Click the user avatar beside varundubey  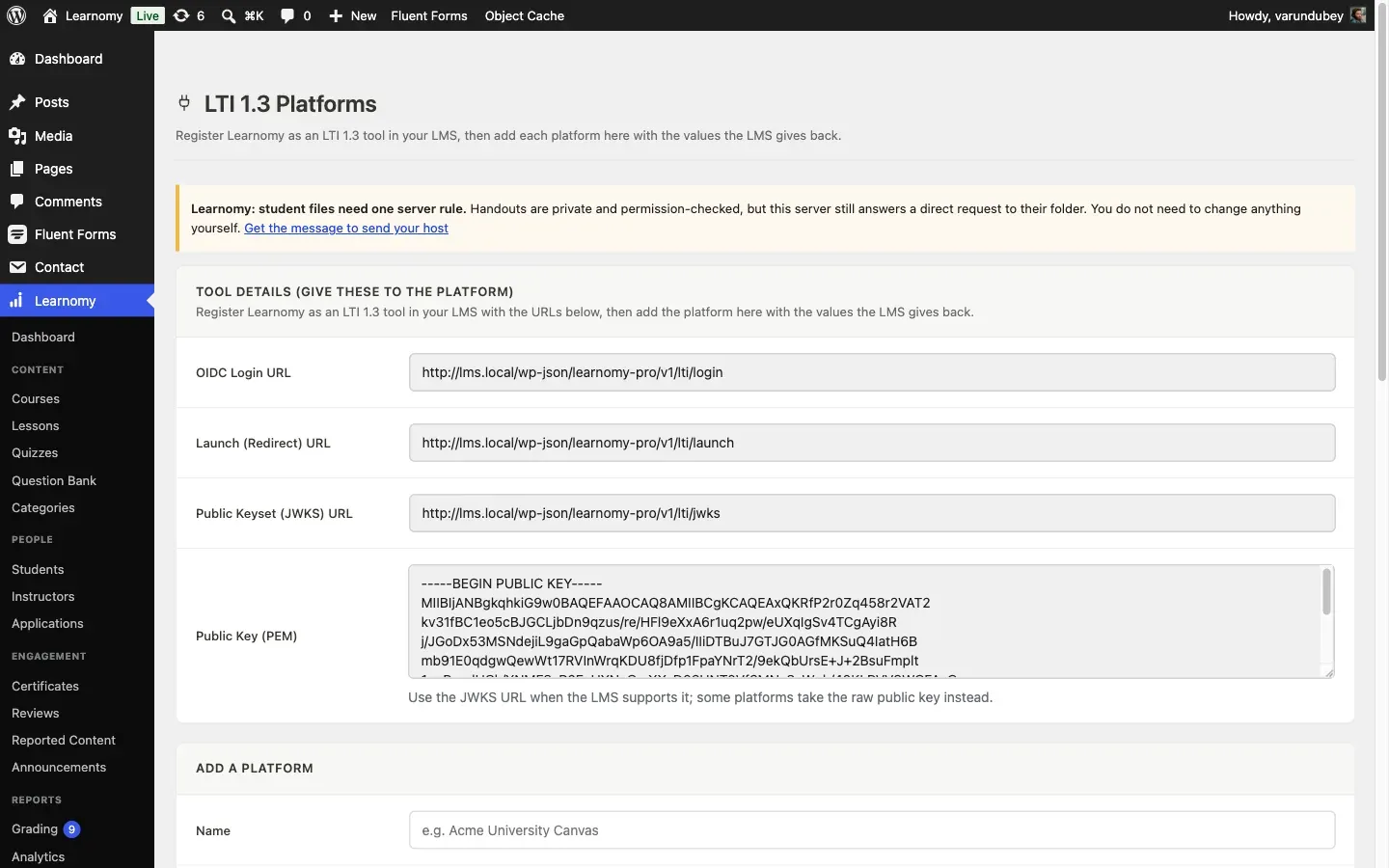point(1358,15)
